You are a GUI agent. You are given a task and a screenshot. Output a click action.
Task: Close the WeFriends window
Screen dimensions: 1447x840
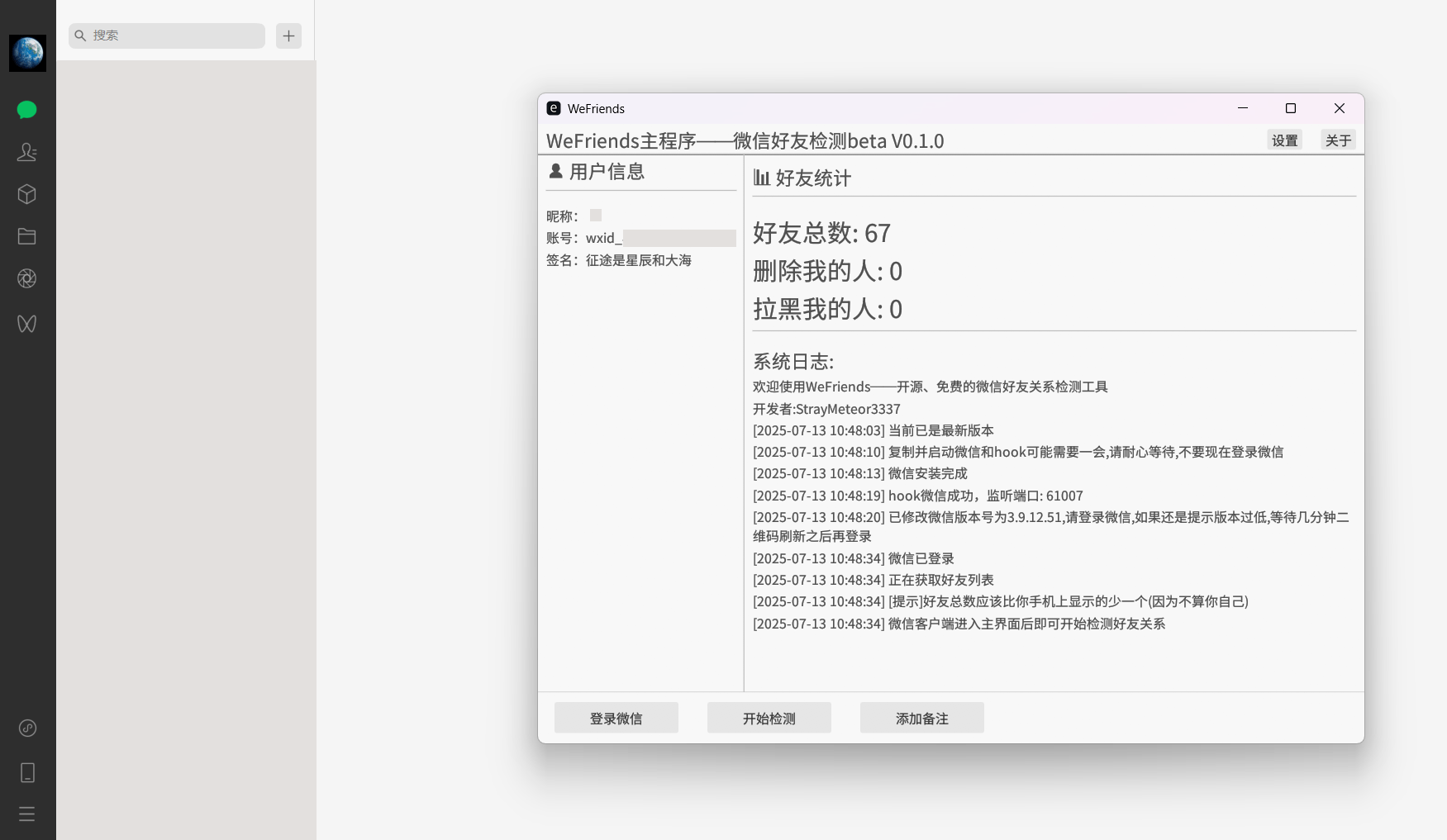pos(1340,108)
